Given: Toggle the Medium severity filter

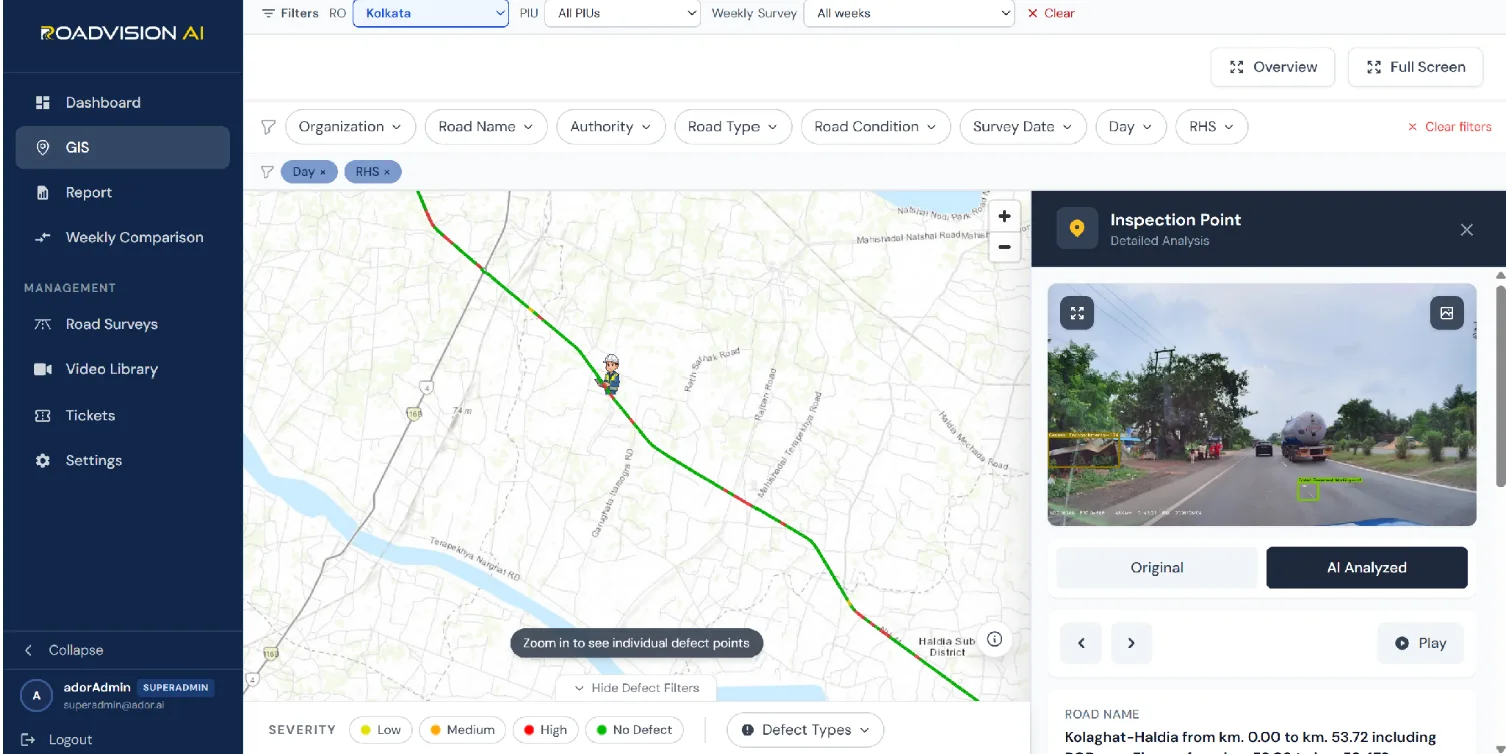Looking at the screenshot, I should point(462,730).
